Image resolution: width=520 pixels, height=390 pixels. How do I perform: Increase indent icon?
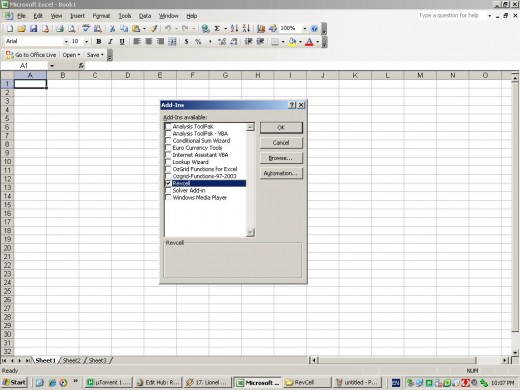pyautogui.click(x=260, y=42)
